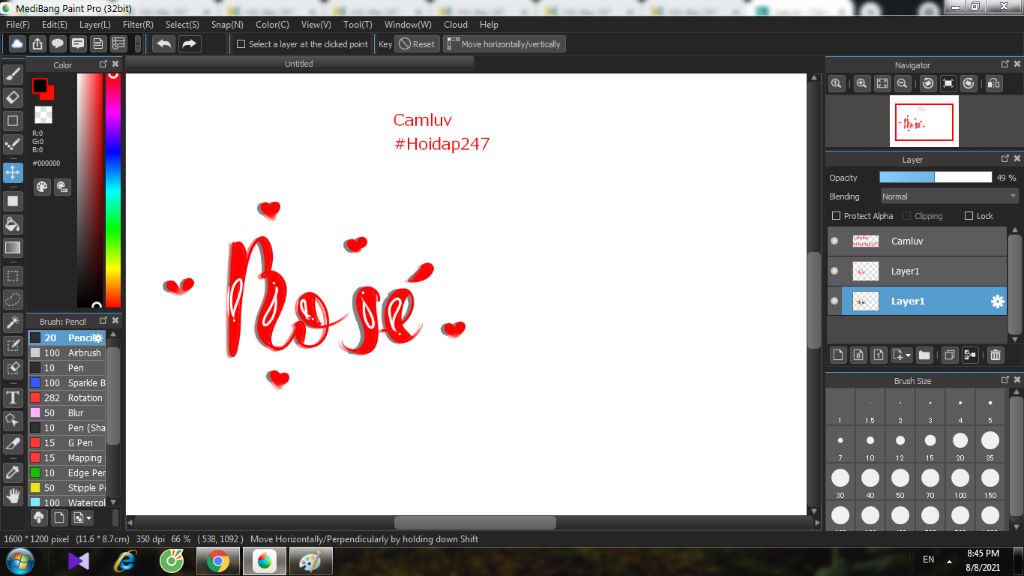Hide the Camluv layer

(x=835, y=241)
